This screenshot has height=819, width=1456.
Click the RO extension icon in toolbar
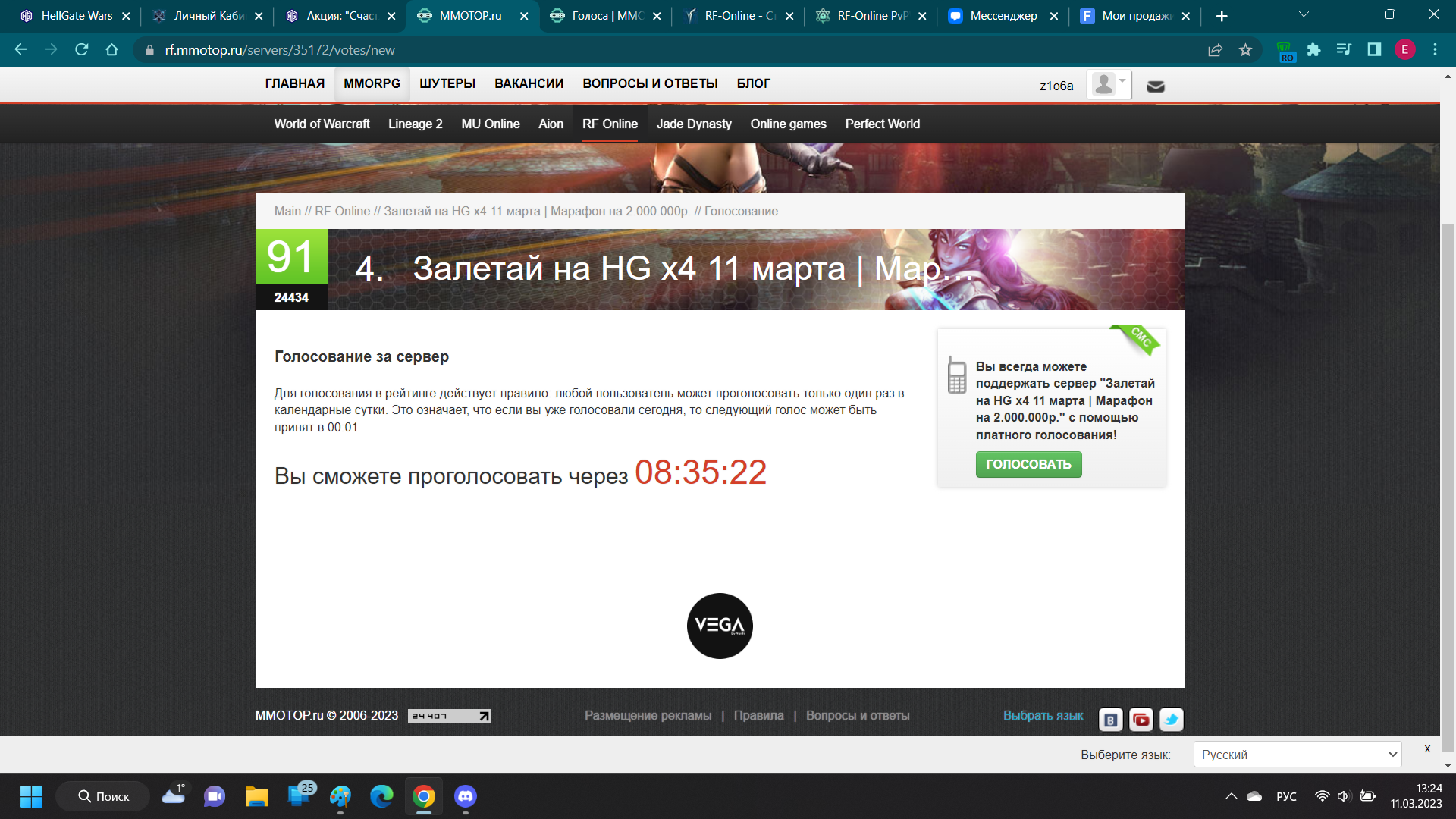pos(1285,51)
